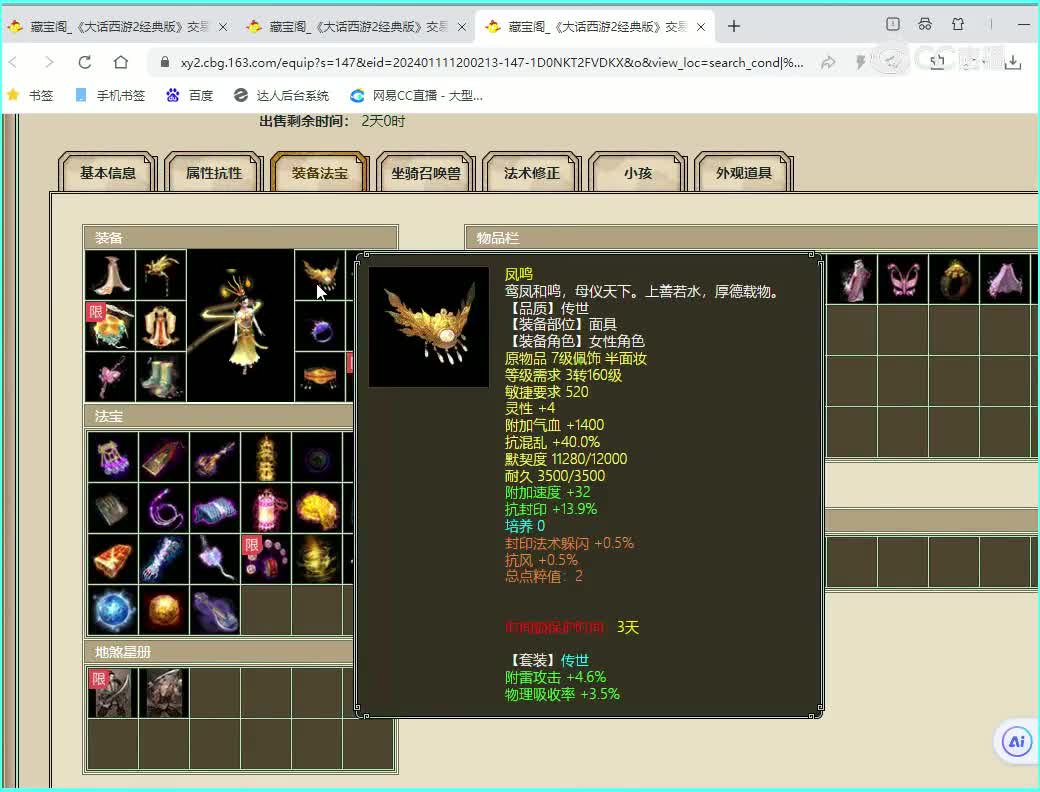Image resolution: width=1040 pixels, height=792 pixels.
Task: Select the 限-marked orb equipment icon
Action: (x=110, y=326)
